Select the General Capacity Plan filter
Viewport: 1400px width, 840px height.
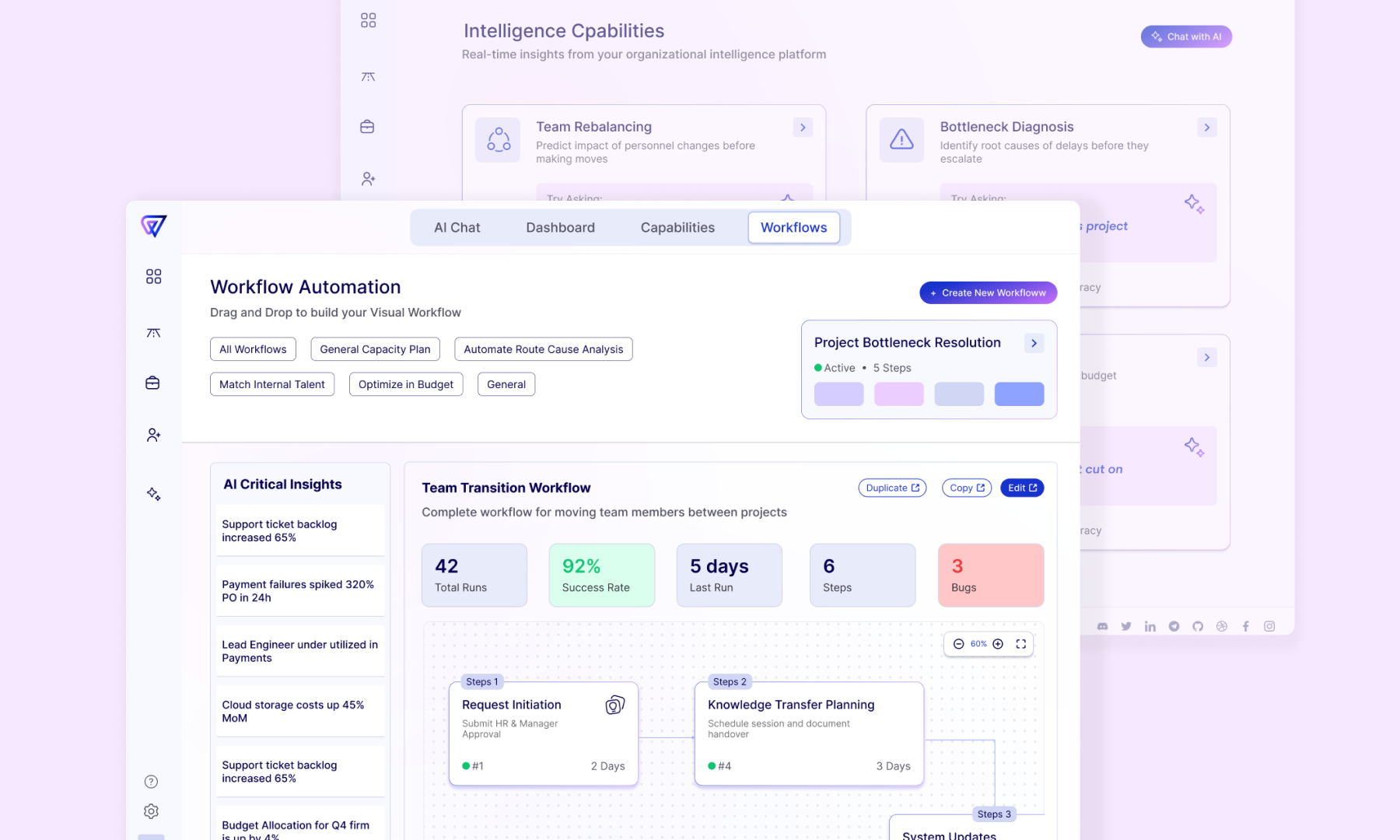coord(375,349)
